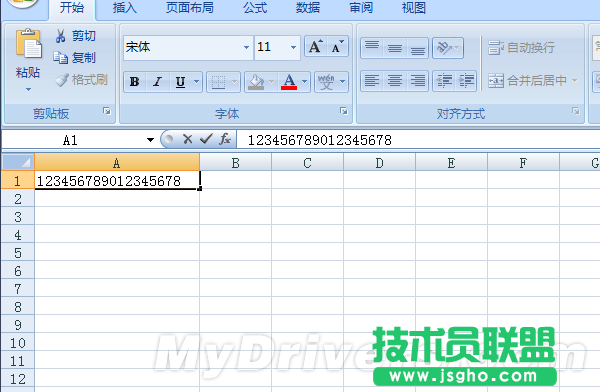Click Merge and Center (合并后居中)
This screenshot has height=392, width=600.
click(527, 81)
